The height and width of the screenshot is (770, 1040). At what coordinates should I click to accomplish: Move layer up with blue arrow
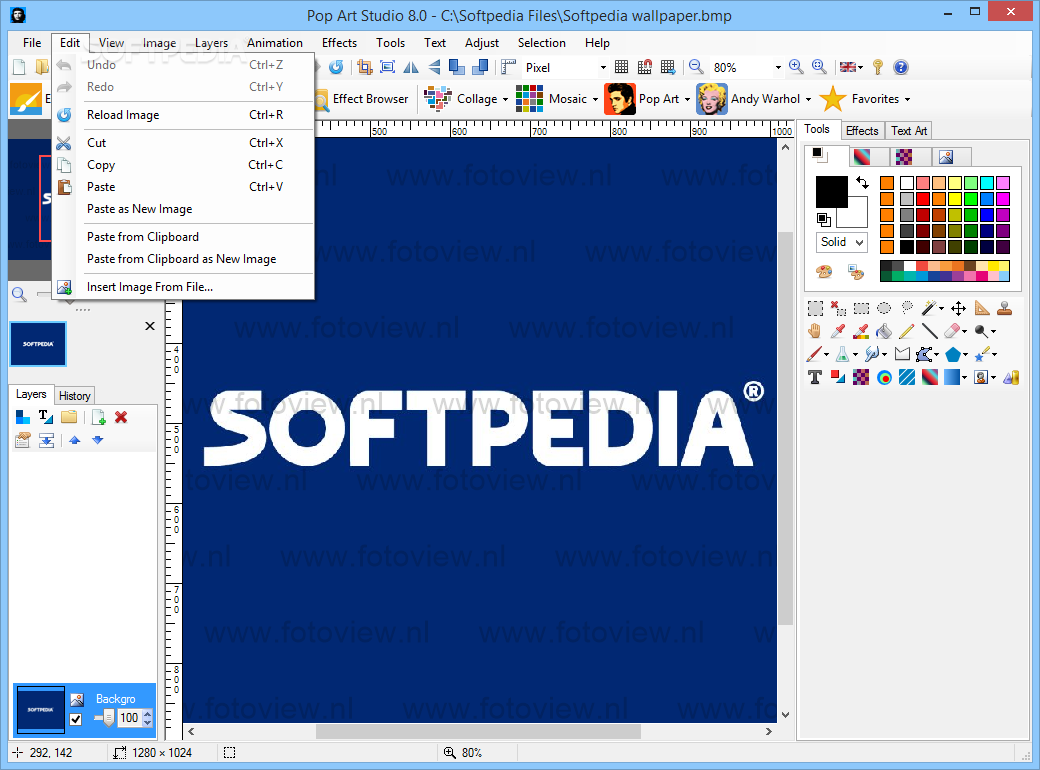pyautogui.click(x=74, y=440)
